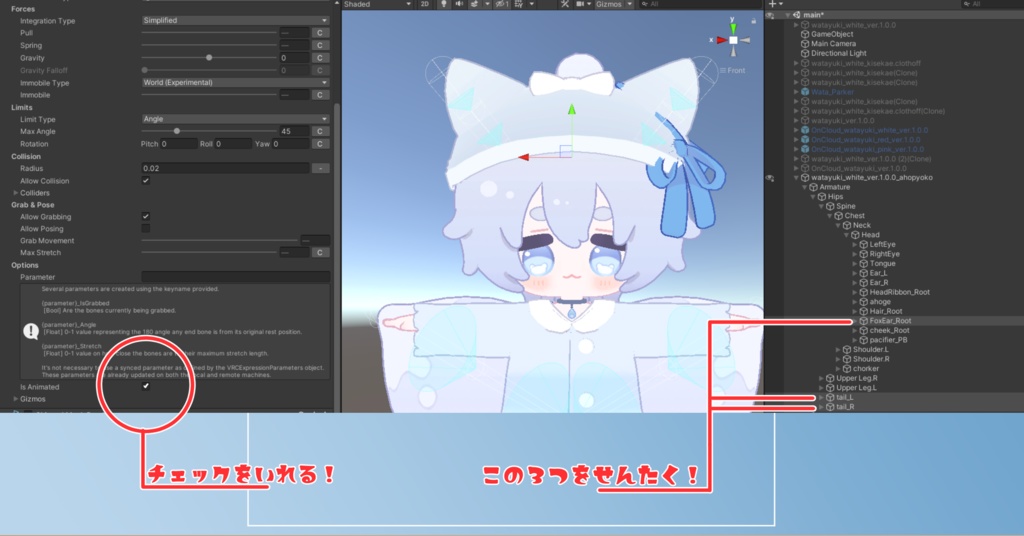This screenshot has width=1024, height=536.
Task: Click the C curve button for Gravity
Action: pos(319,58)
